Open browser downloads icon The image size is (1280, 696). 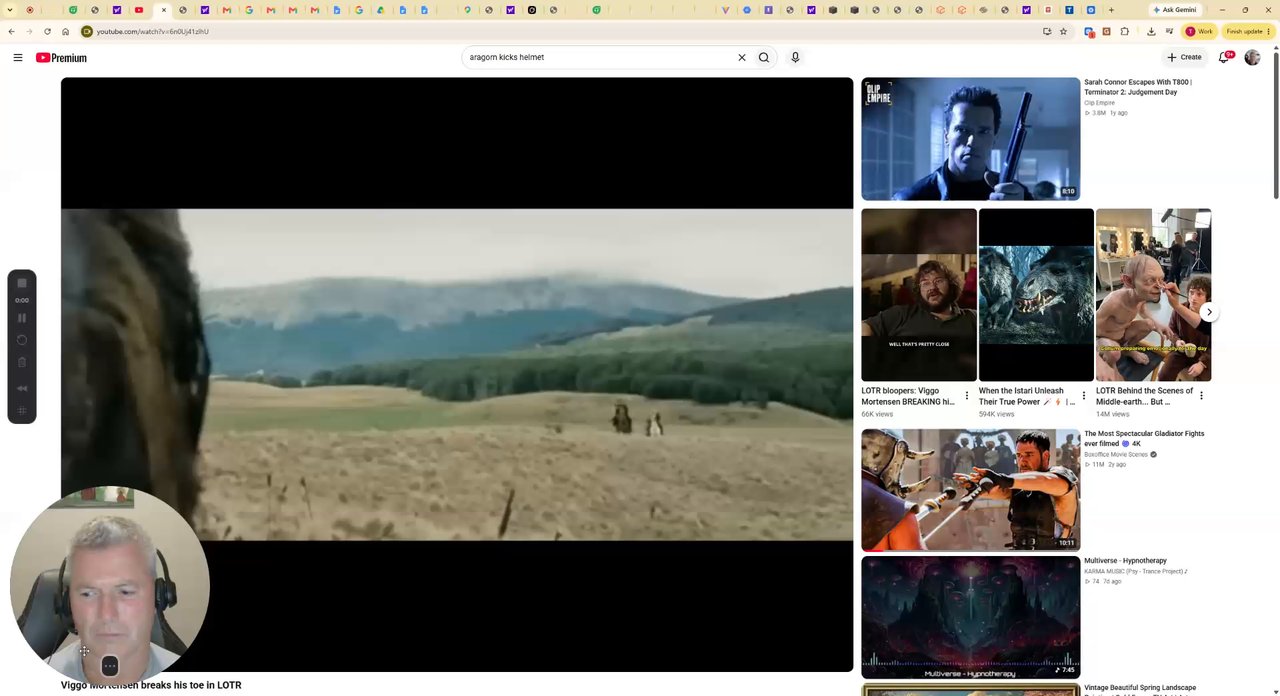pos(1151,31)
